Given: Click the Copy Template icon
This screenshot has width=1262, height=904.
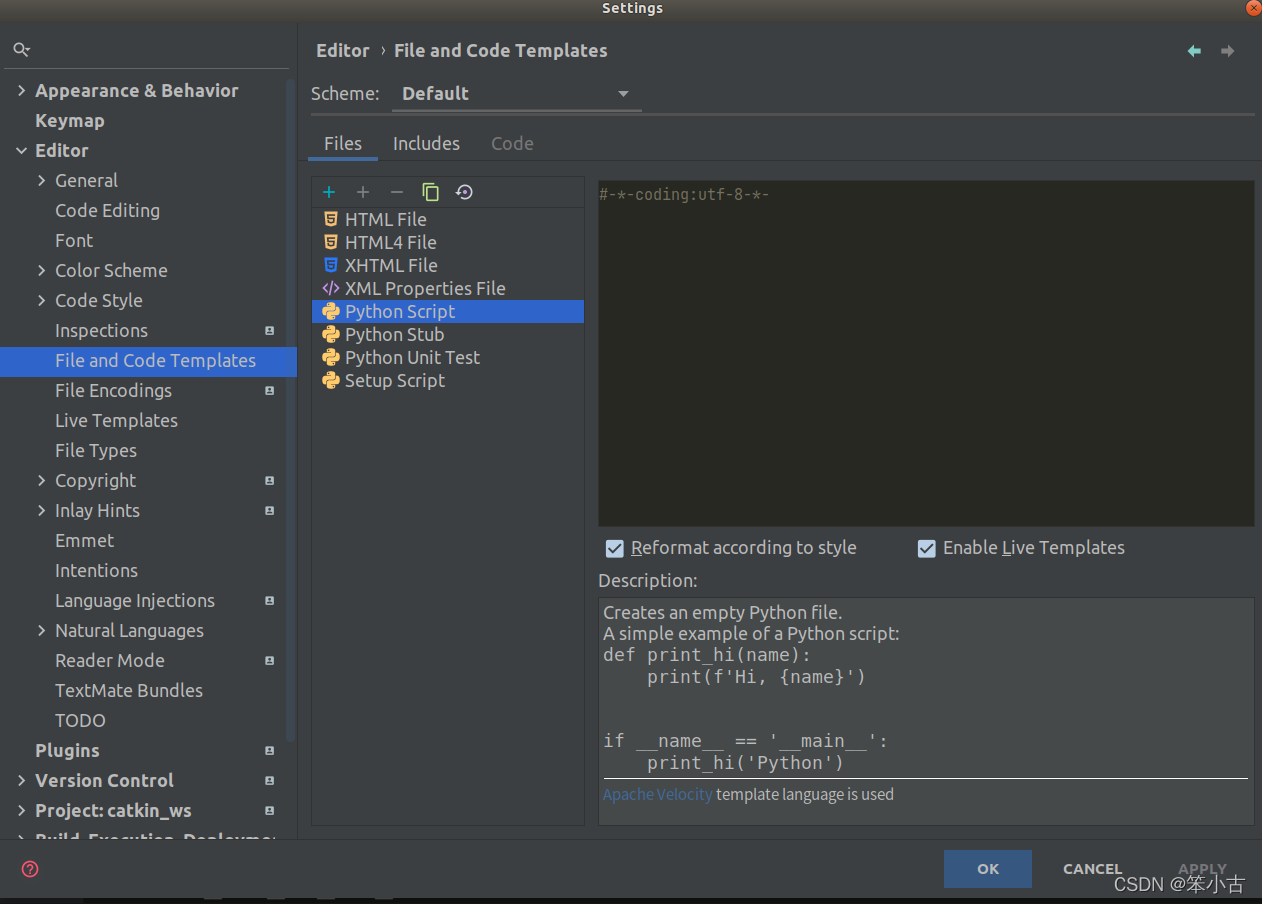Looking at the screenshot, I should click(430, 192).
